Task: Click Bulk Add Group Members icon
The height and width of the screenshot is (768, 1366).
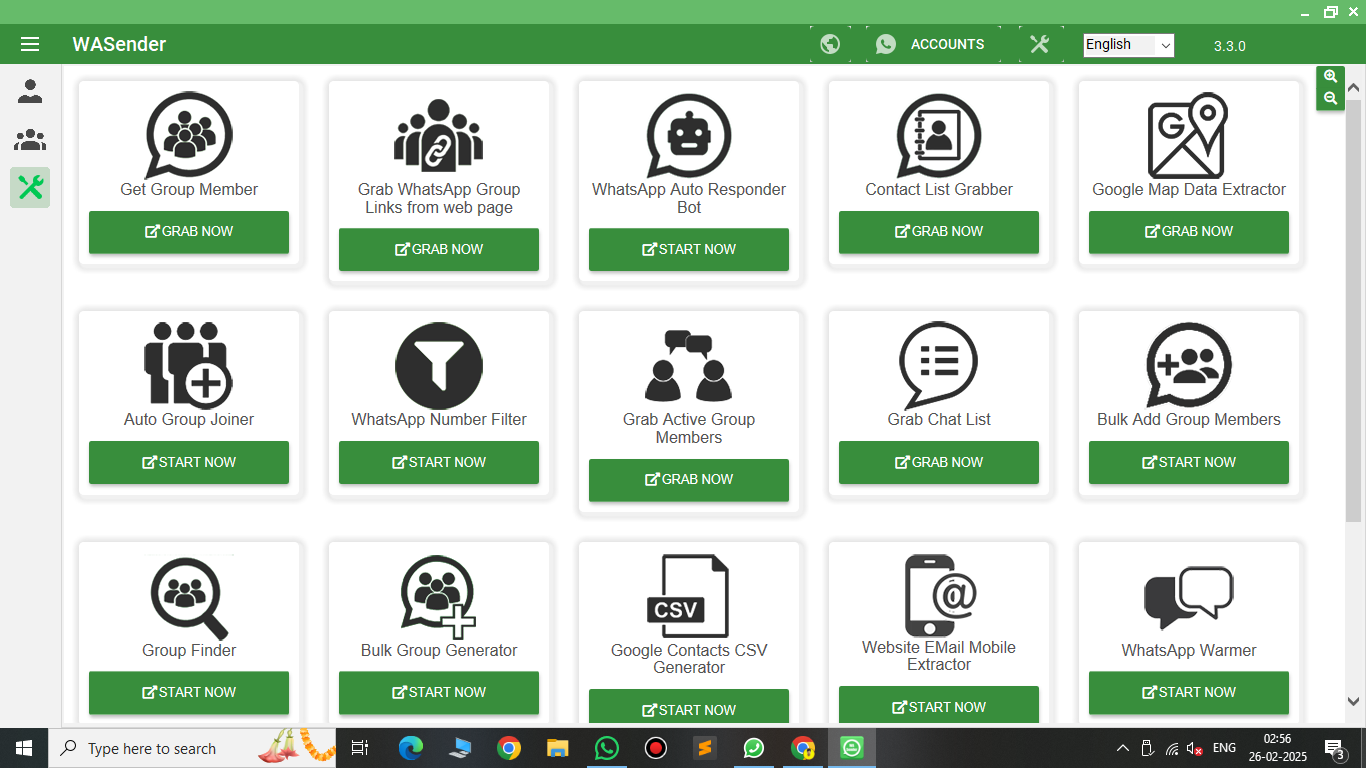Action: point(1189,365)
